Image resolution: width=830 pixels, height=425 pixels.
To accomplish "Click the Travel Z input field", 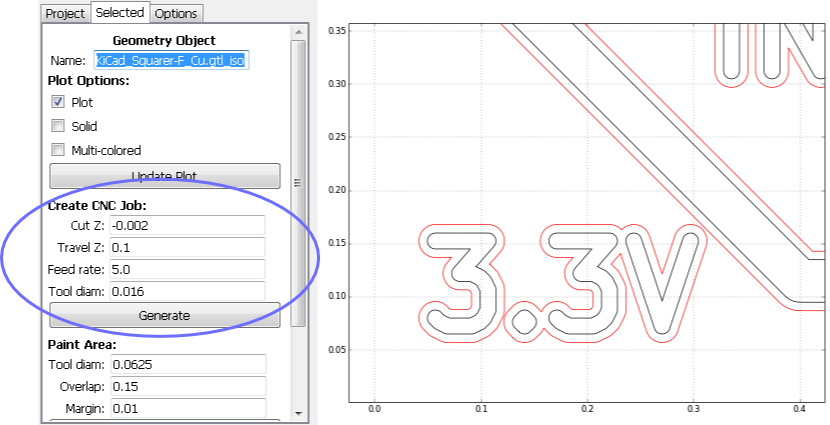I will 186,247.
